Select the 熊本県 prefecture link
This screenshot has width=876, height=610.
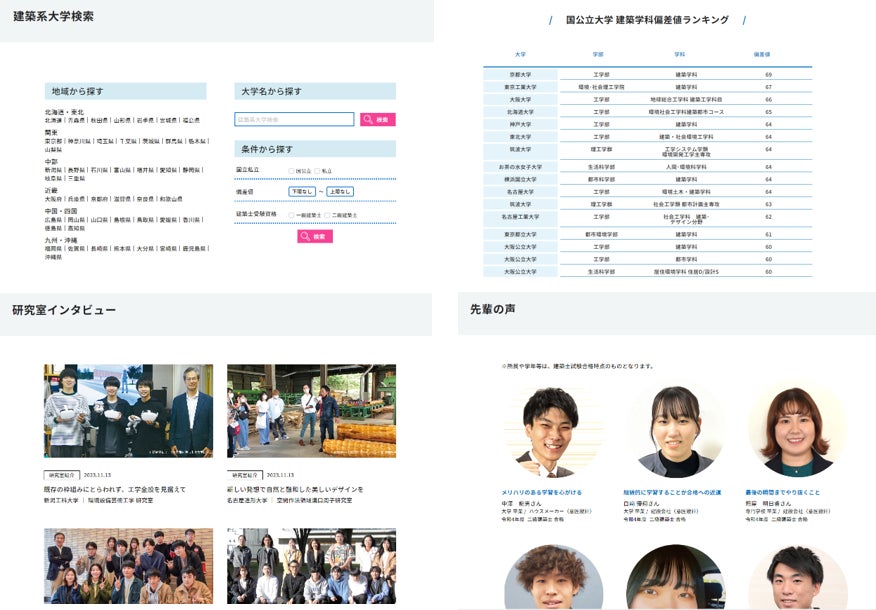click(122, 249)
